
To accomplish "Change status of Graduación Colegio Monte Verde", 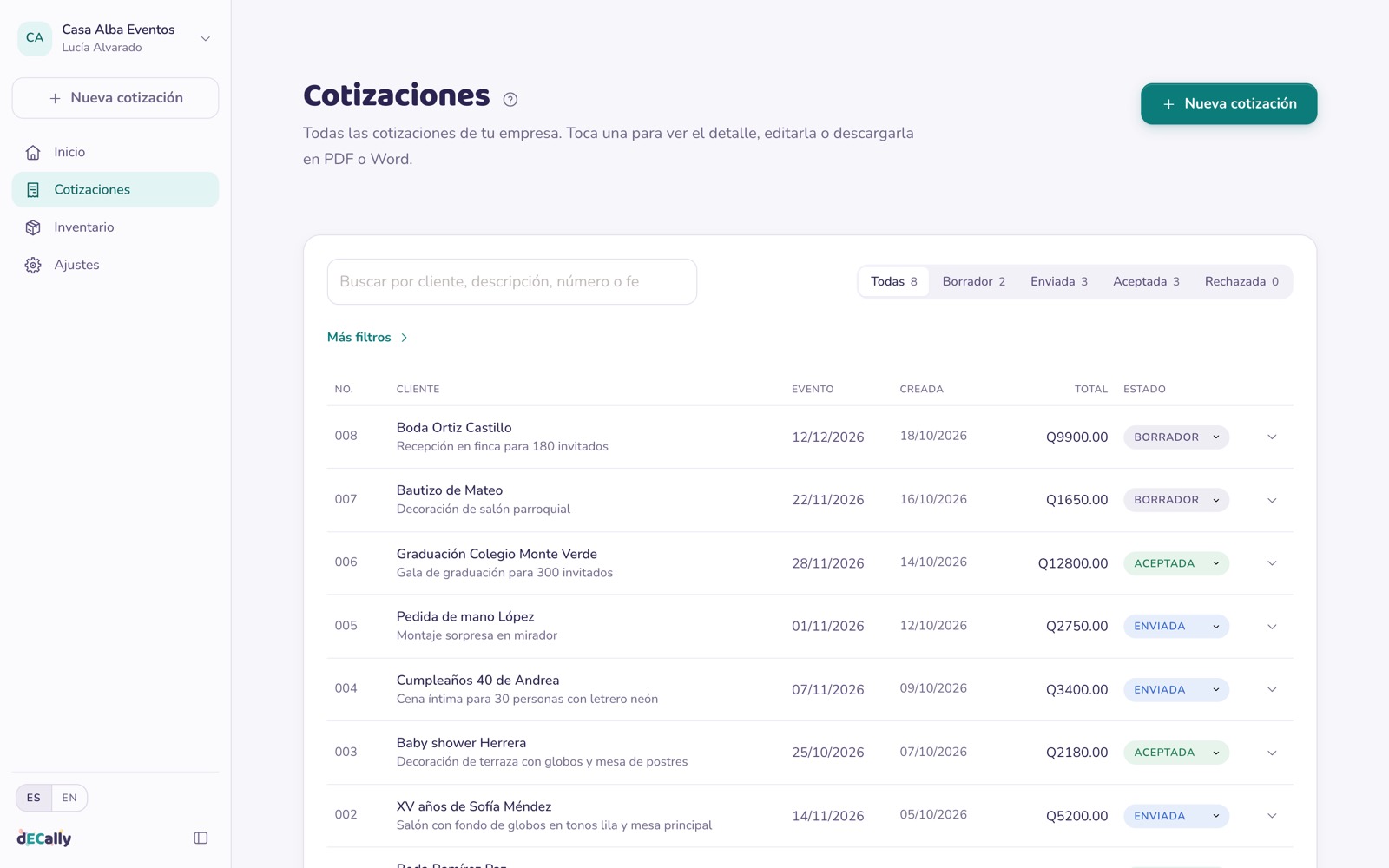I will pyautogui.click(x=1175, y=563).
